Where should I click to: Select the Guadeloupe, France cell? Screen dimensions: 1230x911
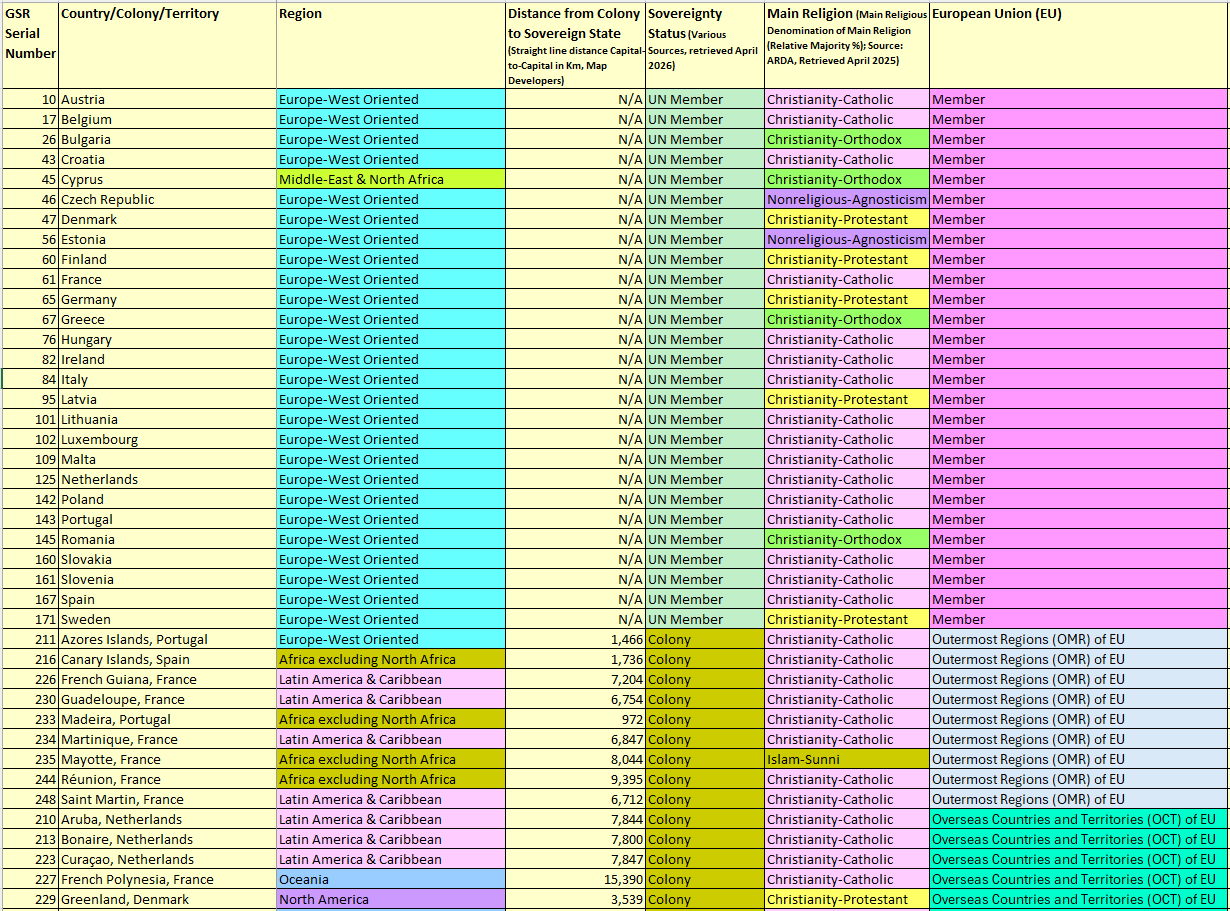pyautogui.click(x=167, y=699)
